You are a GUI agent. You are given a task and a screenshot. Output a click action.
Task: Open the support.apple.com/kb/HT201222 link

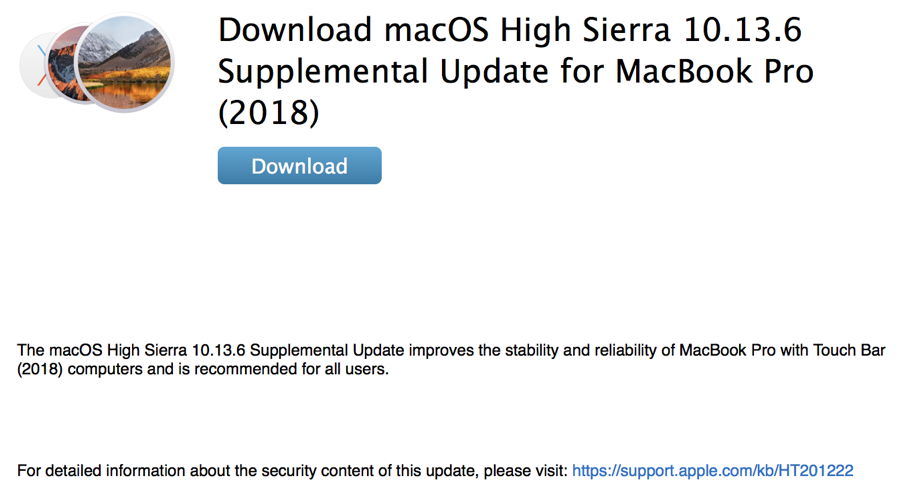click(x=712, y=469)
